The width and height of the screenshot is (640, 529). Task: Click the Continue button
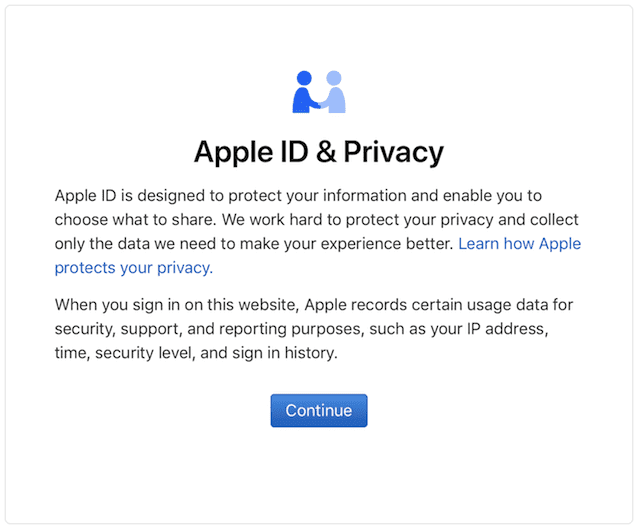(318, 411)
